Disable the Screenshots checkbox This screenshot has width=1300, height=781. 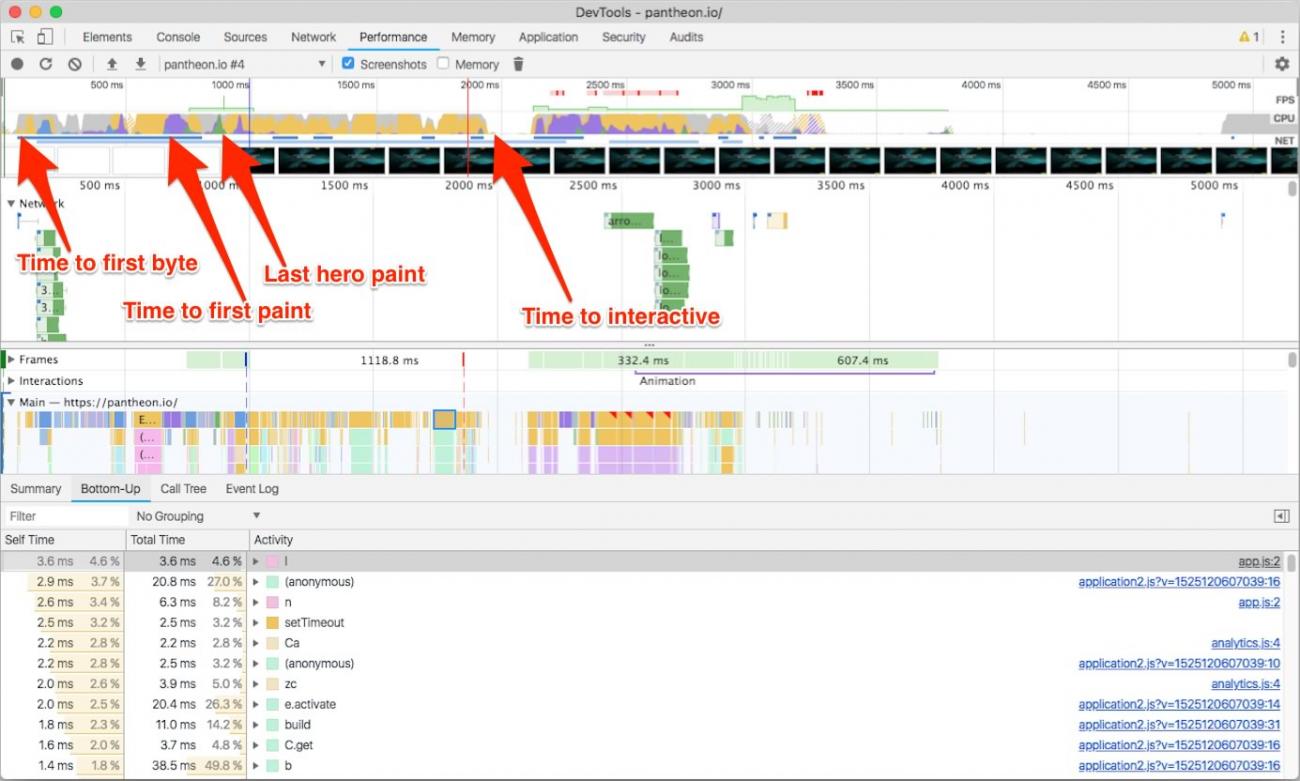(348, 63)
